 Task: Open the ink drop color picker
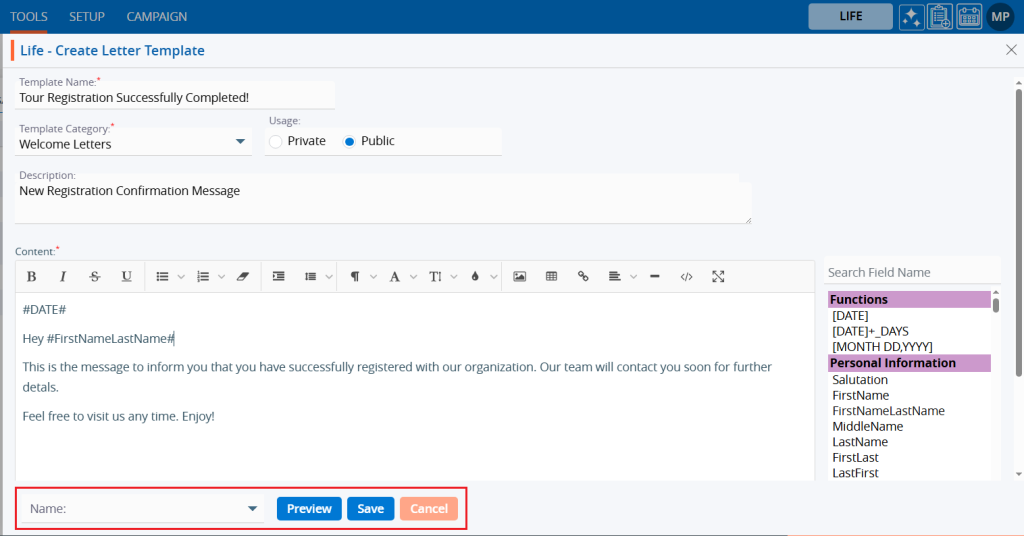[x=475, y=277]
